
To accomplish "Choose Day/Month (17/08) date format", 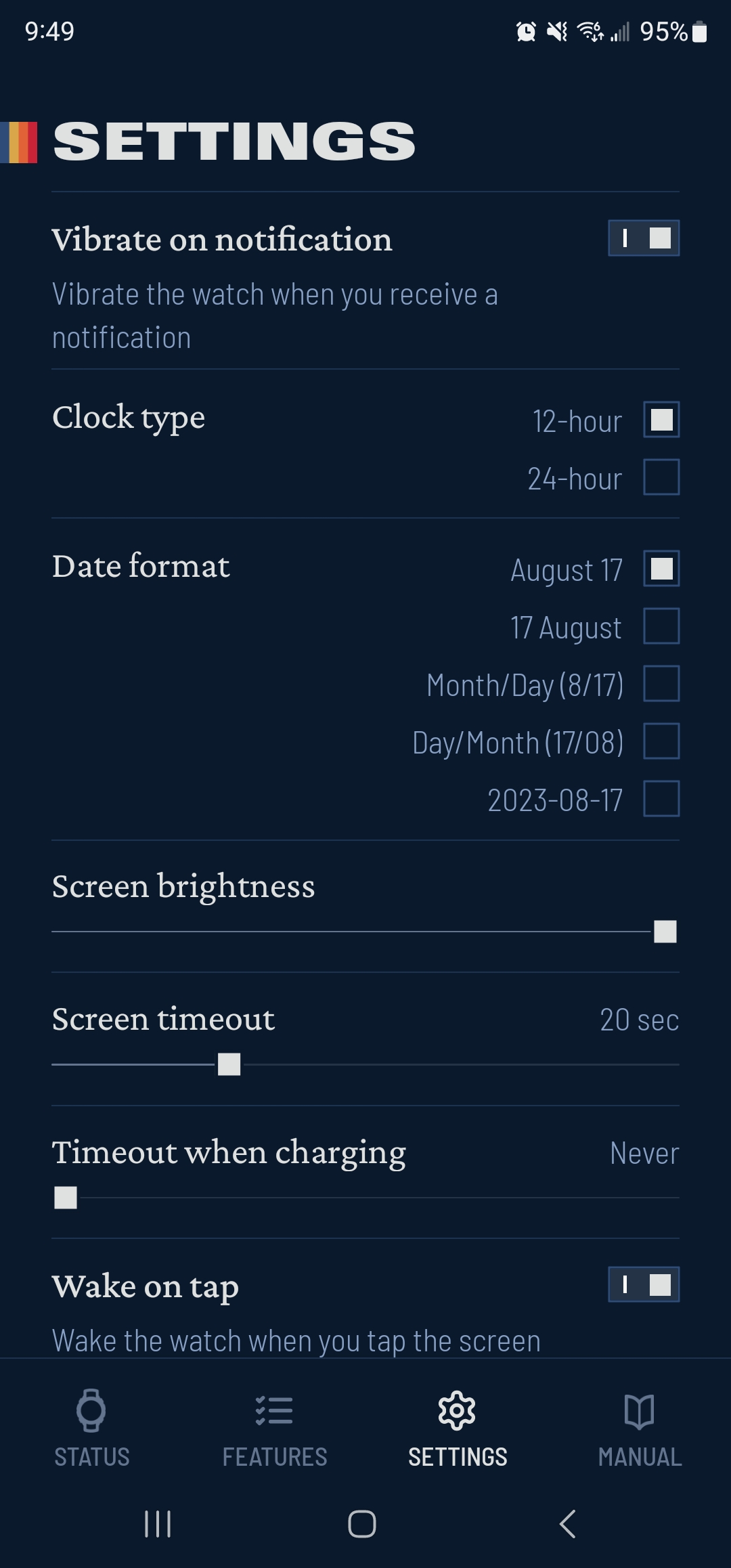I will click(661, 741).
